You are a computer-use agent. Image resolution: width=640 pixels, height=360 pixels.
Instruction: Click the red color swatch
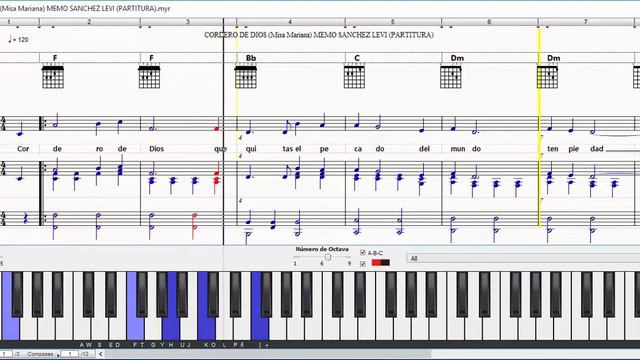pos(376,262)
